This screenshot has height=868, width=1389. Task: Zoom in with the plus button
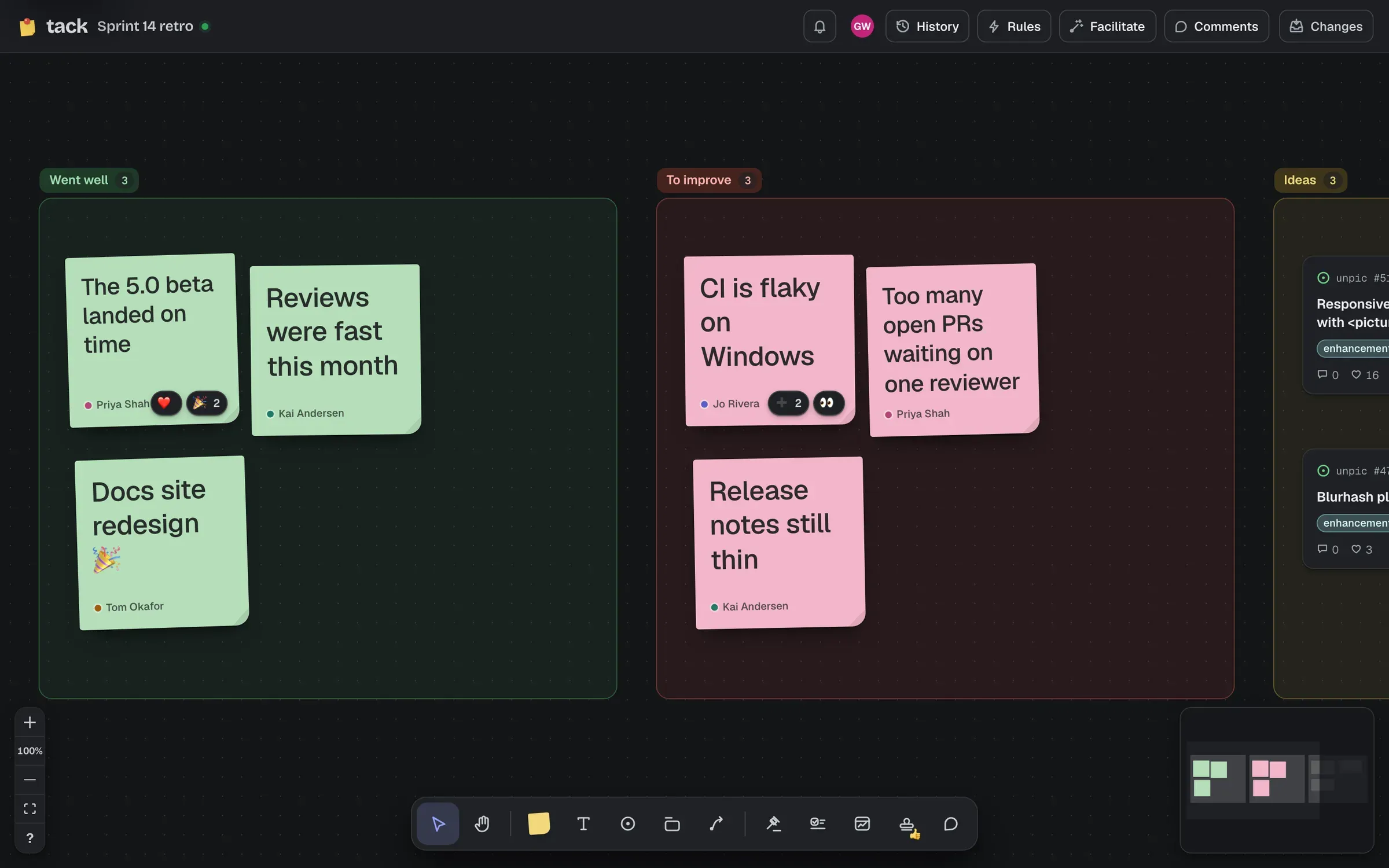(30, 722)
